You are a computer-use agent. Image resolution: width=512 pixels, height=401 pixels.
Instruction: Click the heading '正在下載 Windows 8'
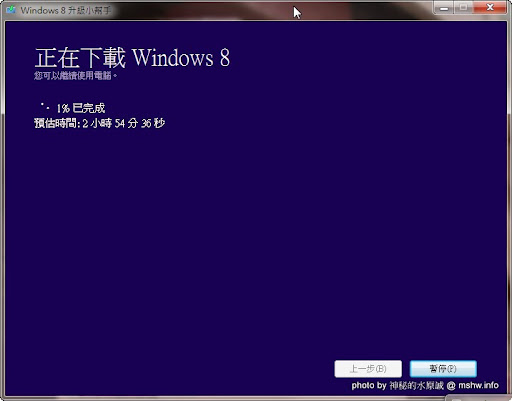tap(132, 58)
